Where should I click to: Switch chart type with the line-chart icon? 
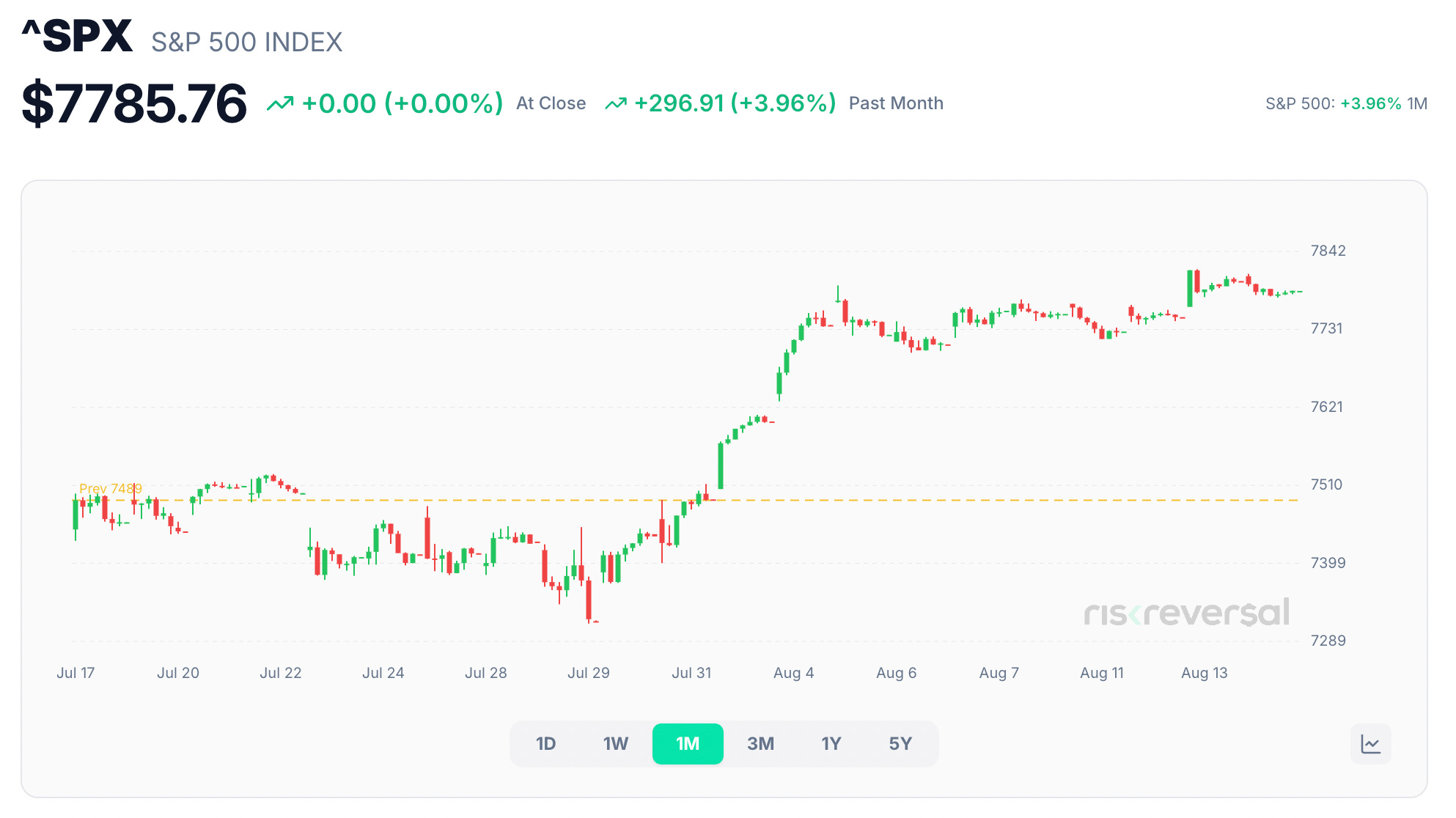pos(1370,744)
